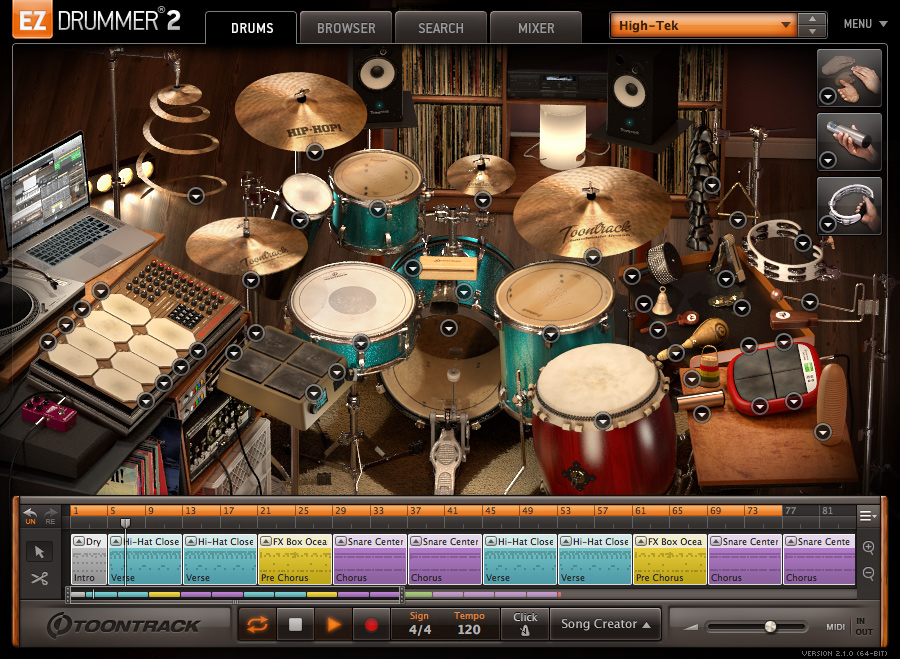Open the triangle instrument dropdown arrow
Viewport: 900px width, 659px height.
pos(738,219)
